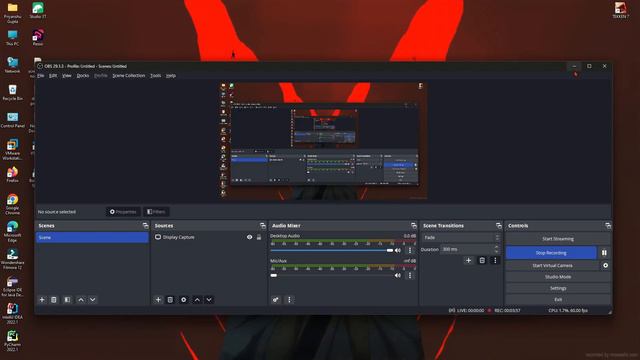Image resolution: width=640 pixels, height=360 pixels.
Task: Pause recording with pause icon
Action: point(604,253)
